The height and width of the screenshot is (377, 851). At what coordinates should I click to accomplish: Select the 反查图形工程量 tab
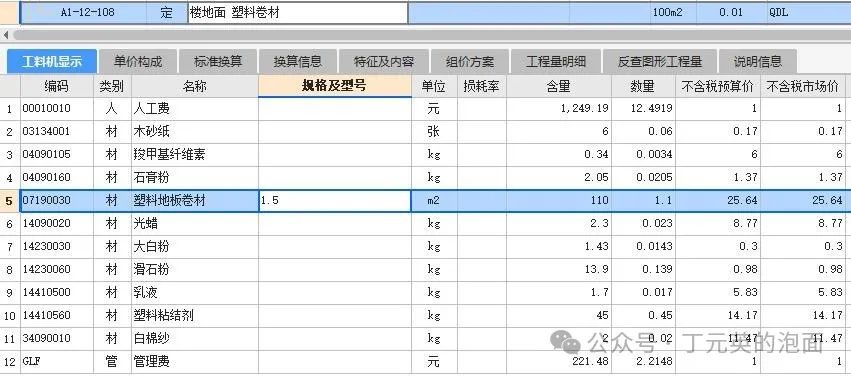pyautogui.click(x=660, y=61)
